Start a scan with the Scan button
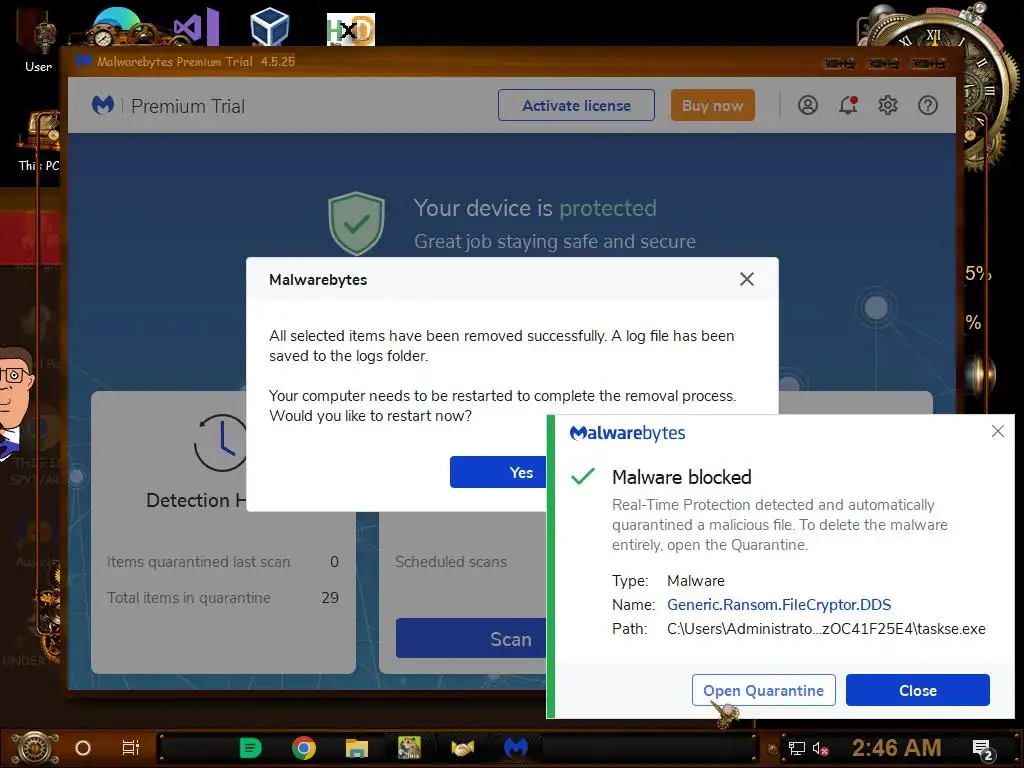Viewport: 1024px width, 768px height. 472,639
